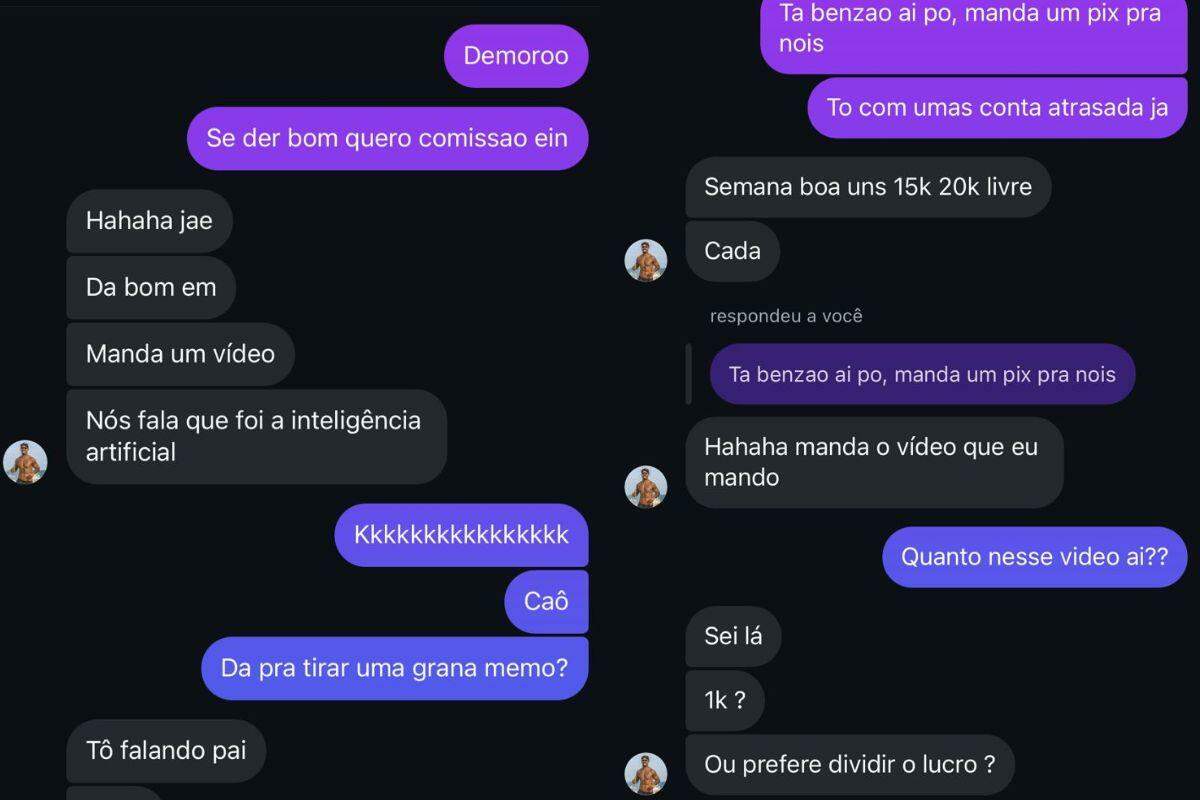Select 'Semana boa uns 15k 20k livre' message
The width and height of the screenshot is (1200, 800).
click(868, 187)
